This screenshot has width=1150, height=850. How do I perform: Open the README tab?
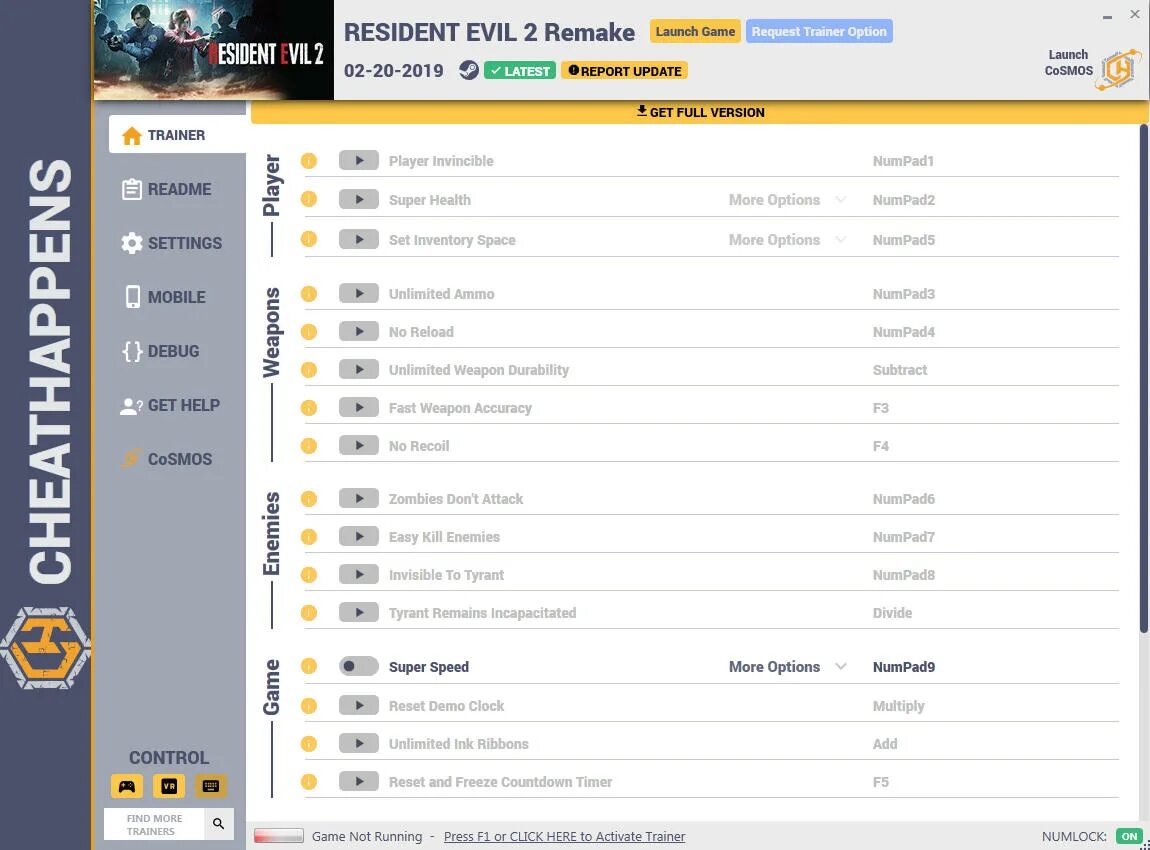click(x=166, y=189)
